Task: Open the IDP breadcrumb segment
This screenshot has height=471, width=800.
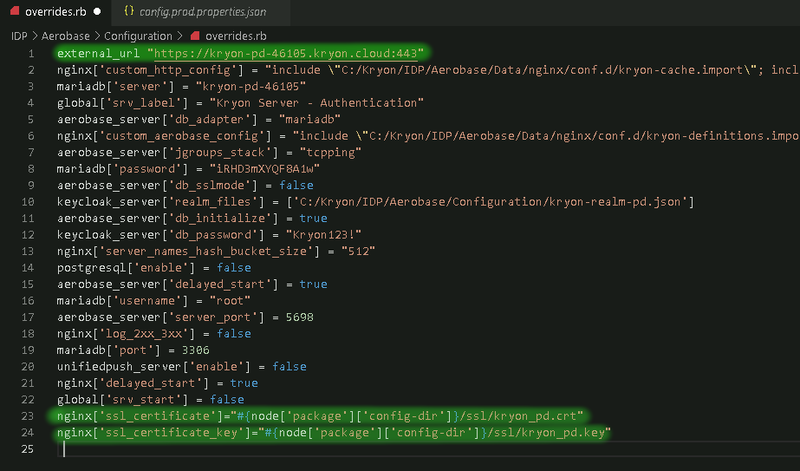Action: tap(19, 35)
